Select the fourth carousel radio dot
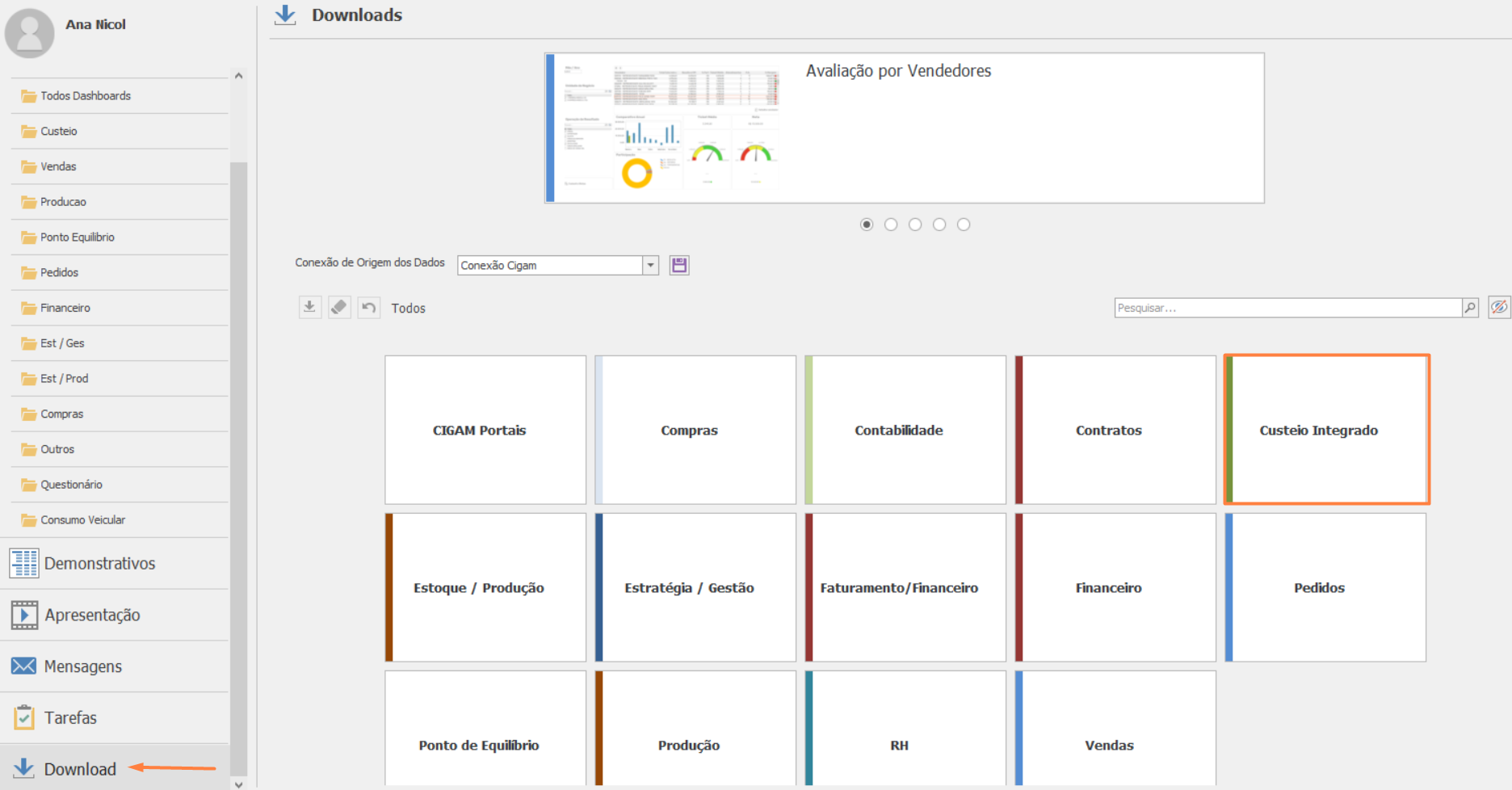 (x=939, y=225)
